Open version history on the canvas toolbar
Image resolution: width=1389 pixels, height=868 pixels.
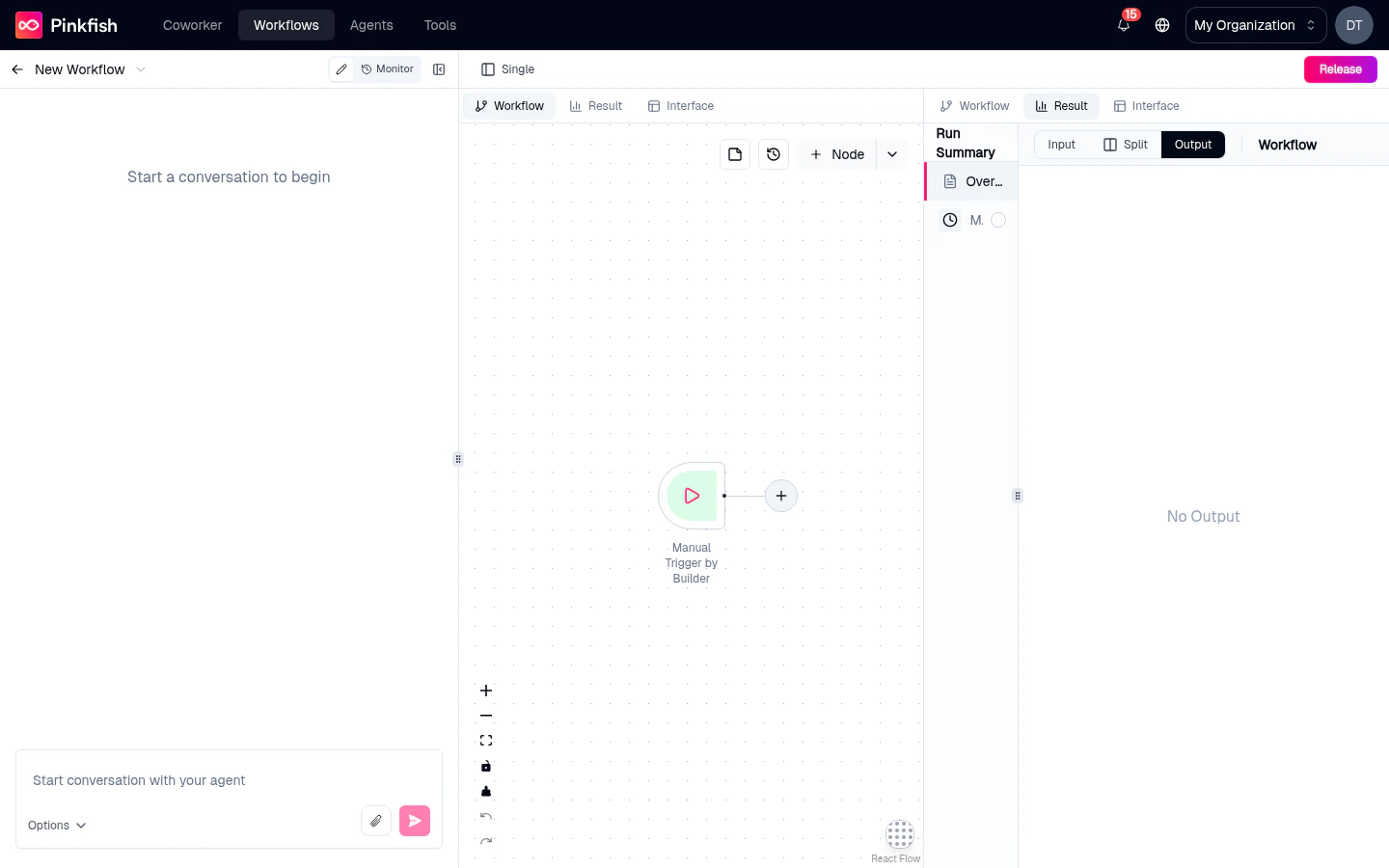774,154
